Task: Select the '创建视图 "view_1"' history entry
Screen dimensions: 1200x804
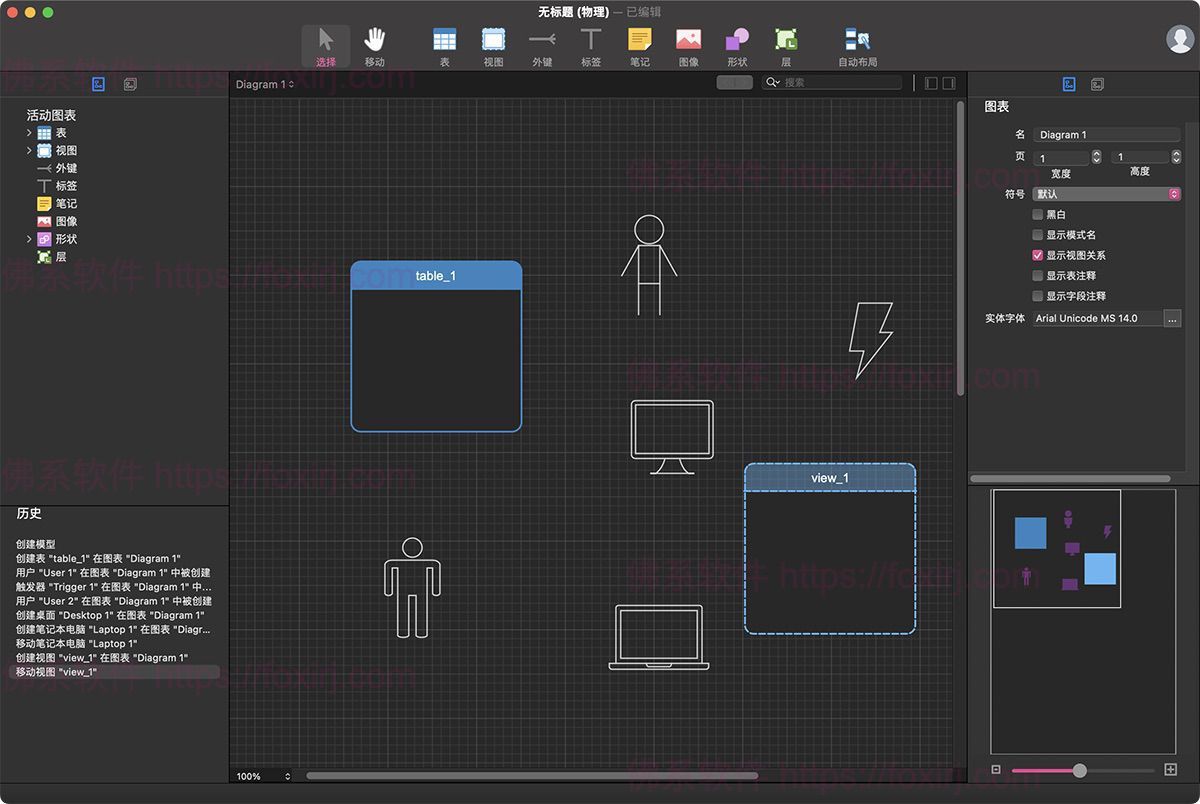Action: tap(102, 658)
